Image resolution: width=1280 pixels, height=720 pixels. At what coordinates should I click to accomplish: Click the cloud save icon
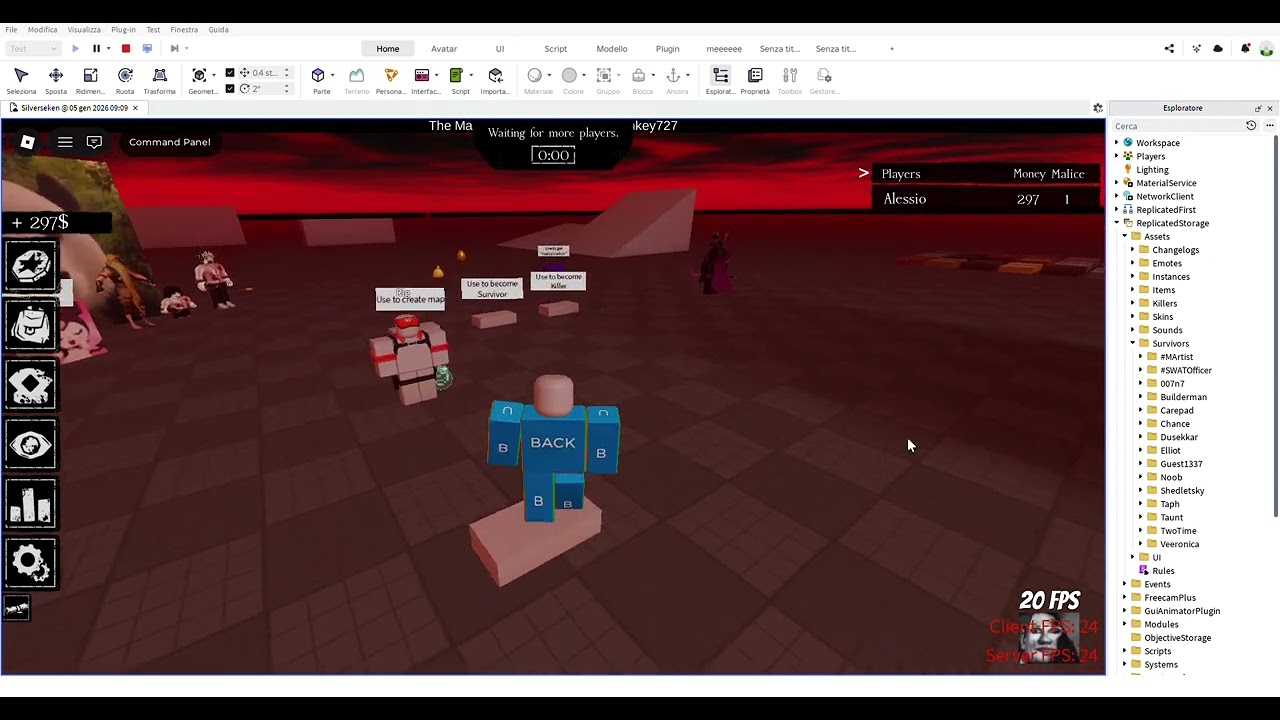pyautogui.click(x=1218, y=48)
